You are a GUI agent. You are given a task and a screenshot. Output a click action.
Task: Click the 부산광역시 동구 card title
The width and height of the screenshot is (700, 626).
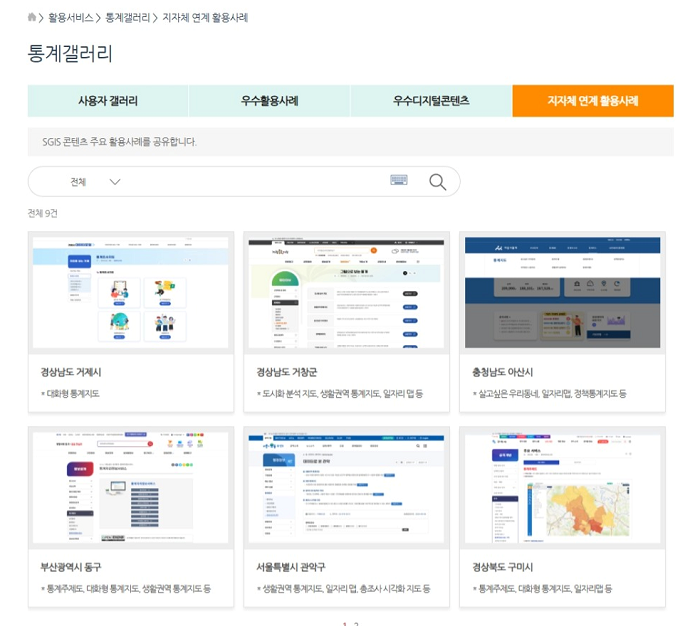71,567
